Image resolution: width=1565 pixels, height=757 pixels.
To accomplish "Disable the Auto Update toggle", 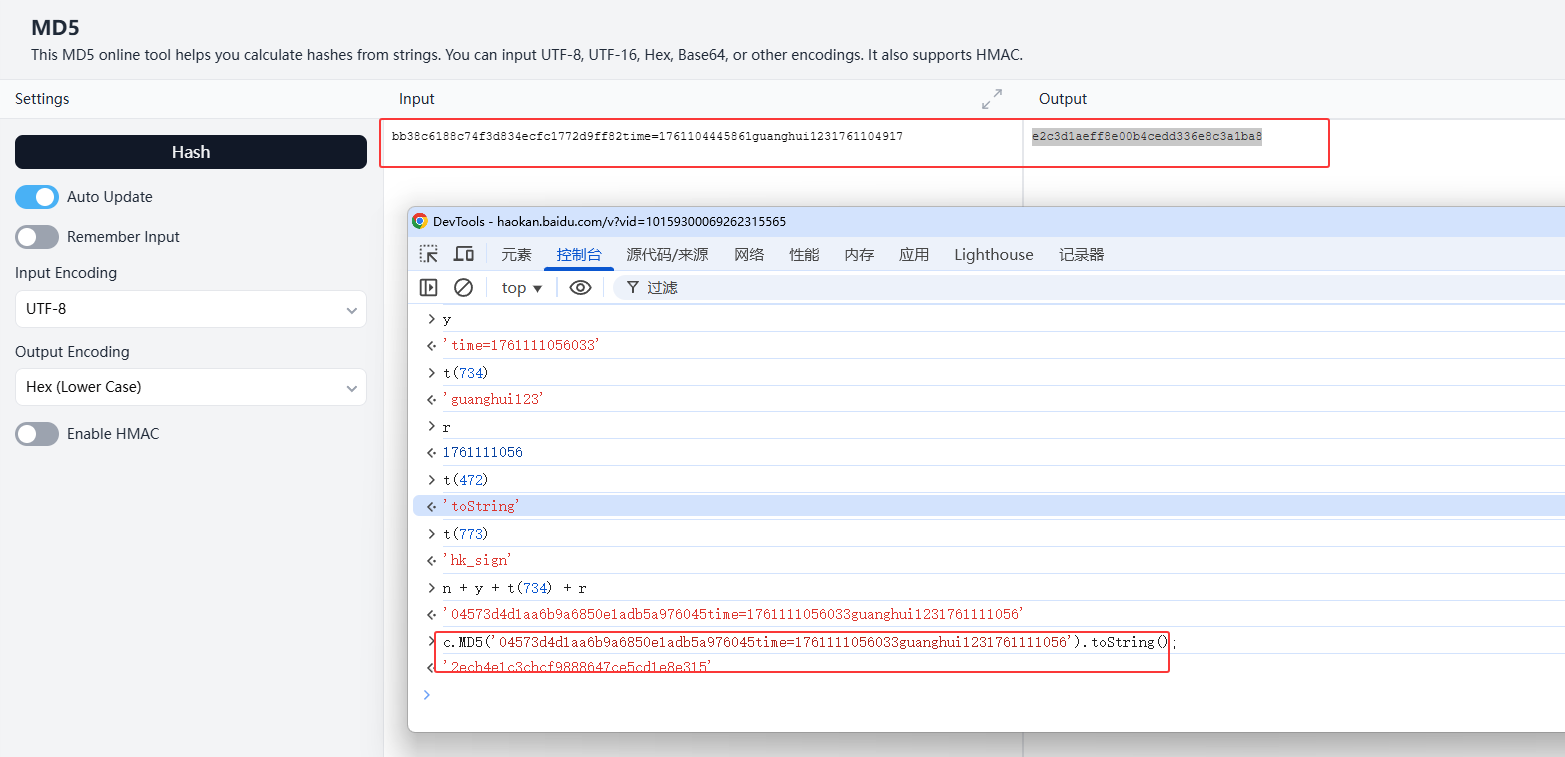I will pos(37,197).
